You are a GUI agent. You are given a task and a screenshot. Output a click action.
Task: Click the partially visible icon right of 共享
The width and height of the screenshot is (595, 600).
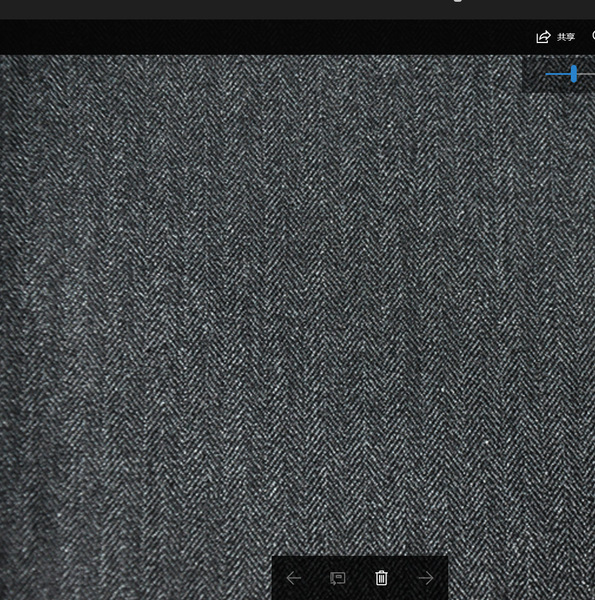click(593, 36)
